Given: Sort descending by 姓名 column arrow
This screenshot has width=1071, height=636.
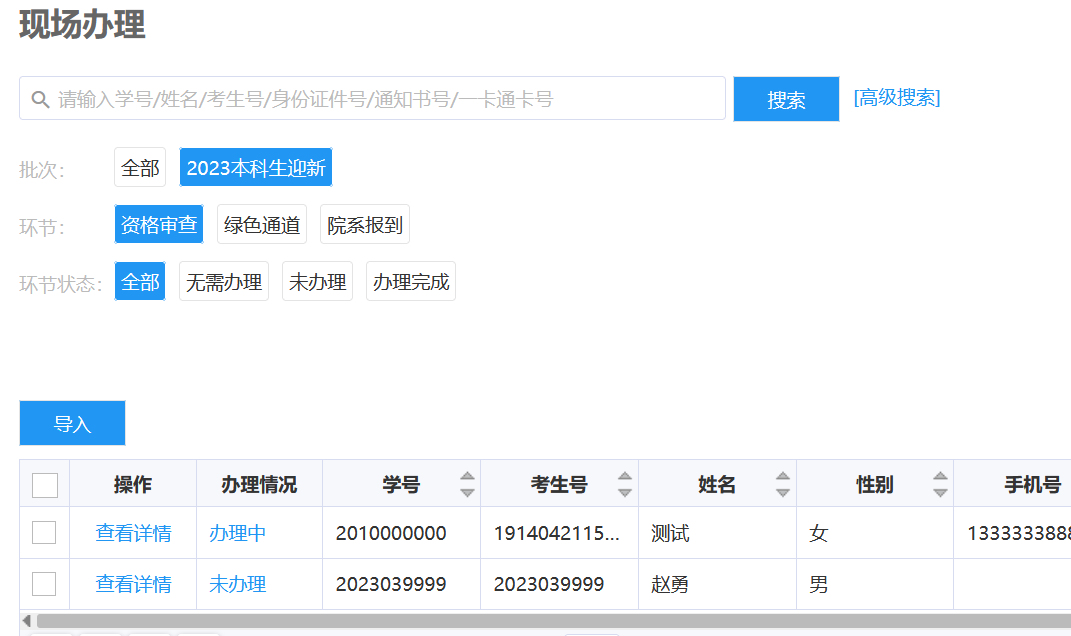Looking at the screenshot, I should pyautogui.click(x=783, y=493).
